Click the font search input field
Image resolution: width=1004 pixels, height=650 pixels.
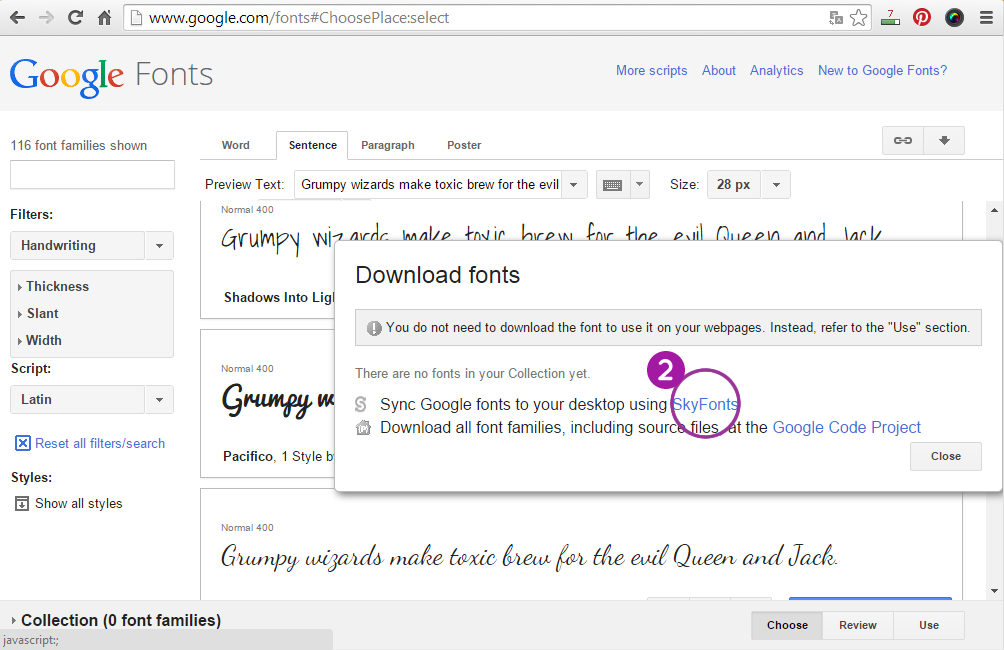tap(92, 175)
